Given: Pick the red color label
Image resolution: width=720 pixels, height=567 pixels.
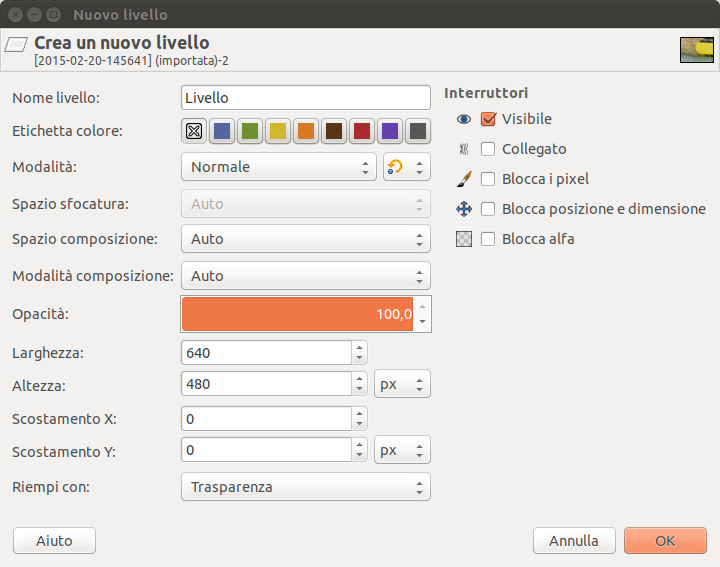Looking at the screenshot, I should click(x=362, y=131).
